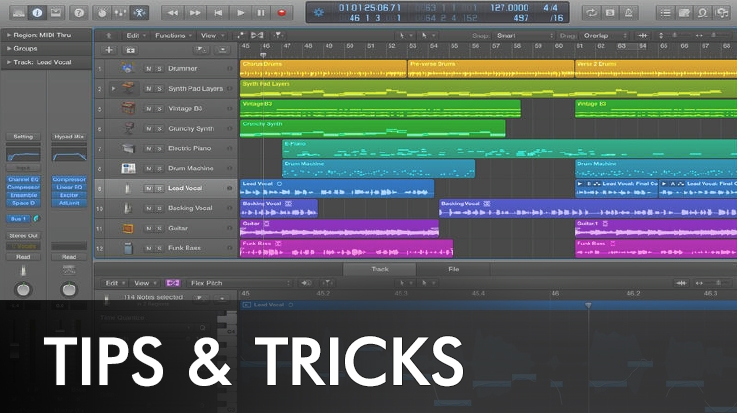The width and height of the screenshot is (737, 413).
Task: Mute the Drummer track
Action: (x=148, y=68)
